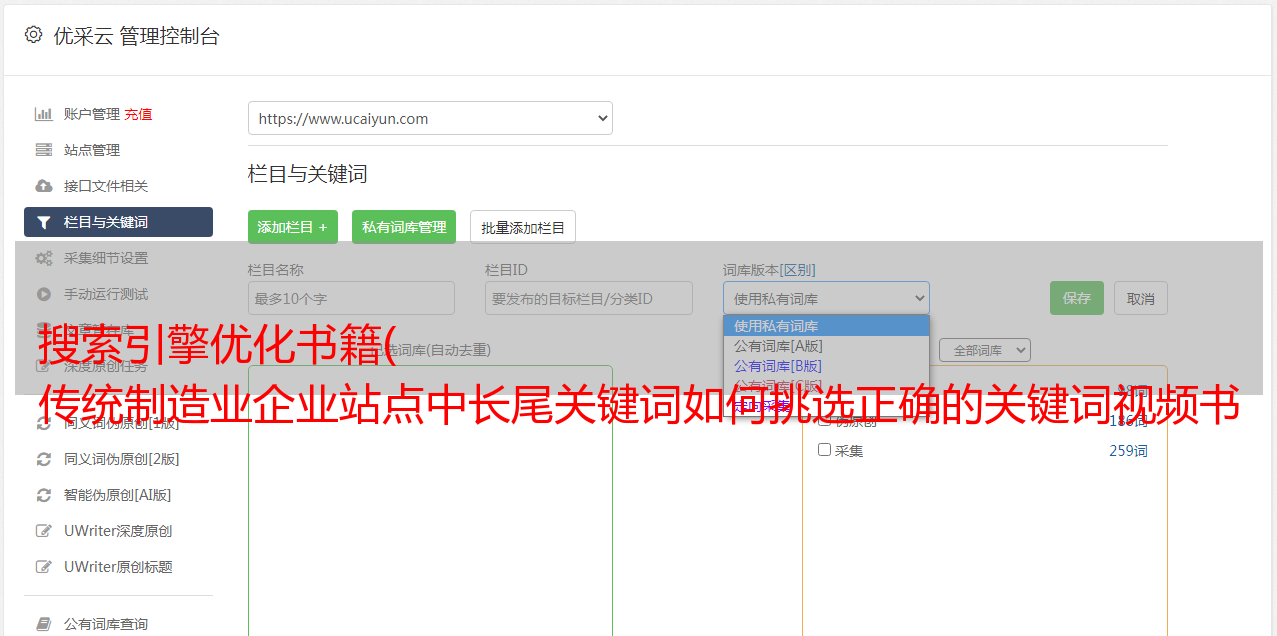Image resolution: width=1277 pixels, height=636 pixels.
Task: Click the 批量添加栏目 button
Action: point(523,227)
